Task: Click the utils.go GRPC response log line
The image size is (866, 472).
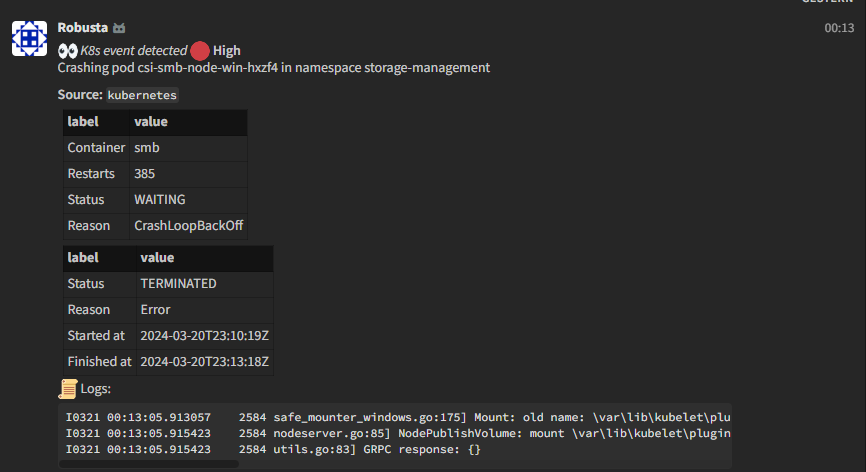Action: pyautogui.click(x=273, y=449)
